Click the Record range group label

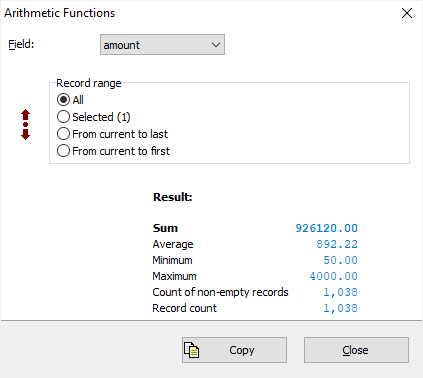pyautogui.click(x=89, y=83)
